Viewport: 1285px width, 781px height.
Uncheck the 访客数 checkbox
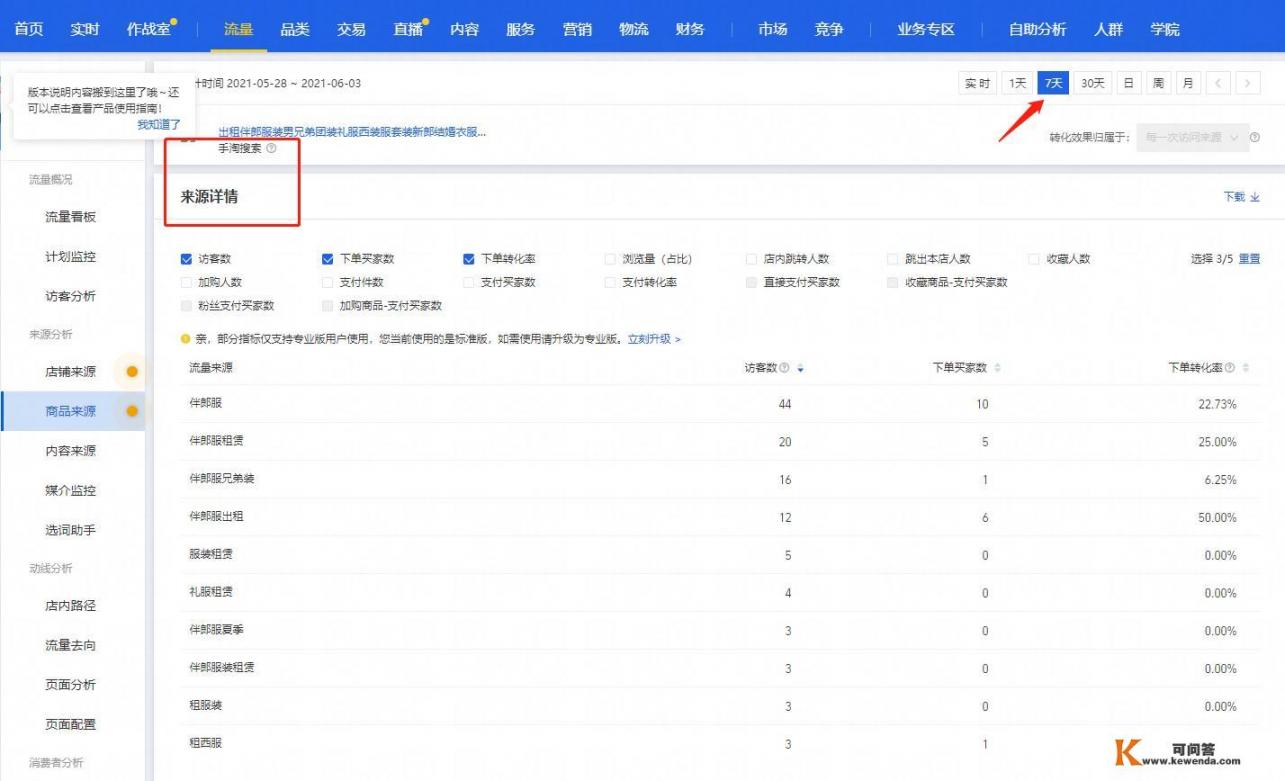[x=186, y=259]
